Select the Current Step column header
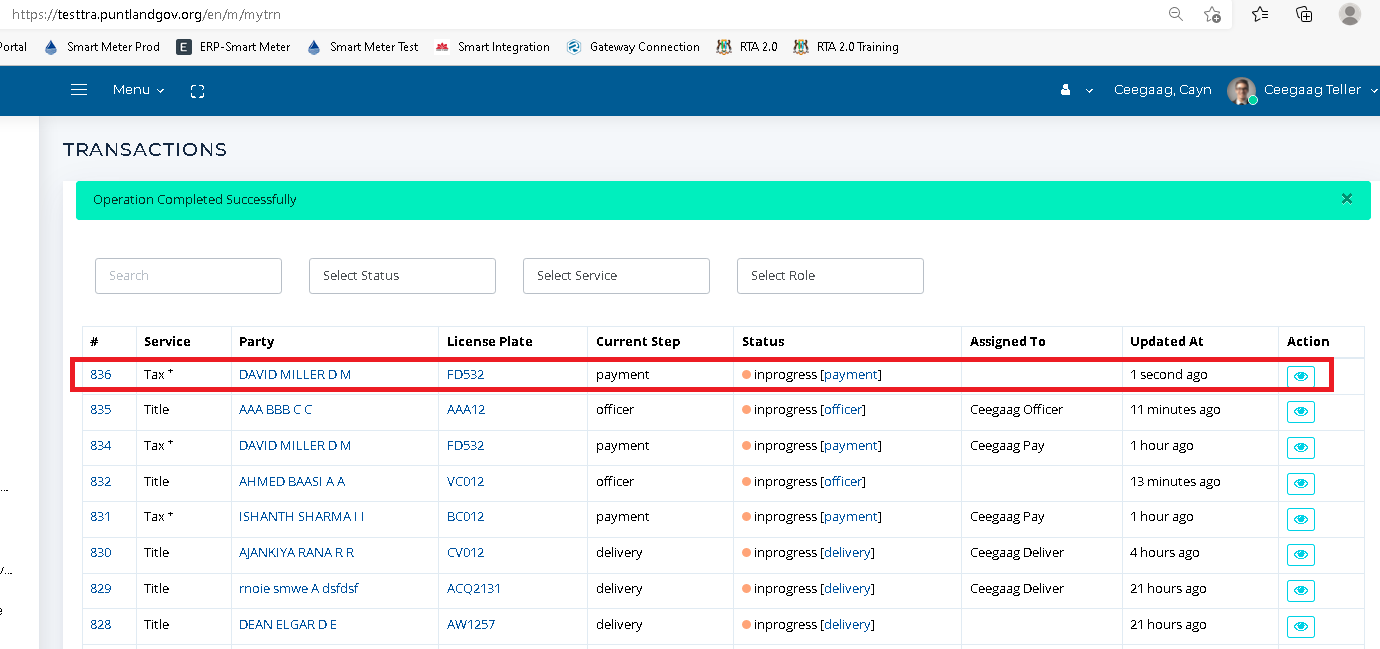The width and height of the screenshot is (1380, 649). click(638, 341)
